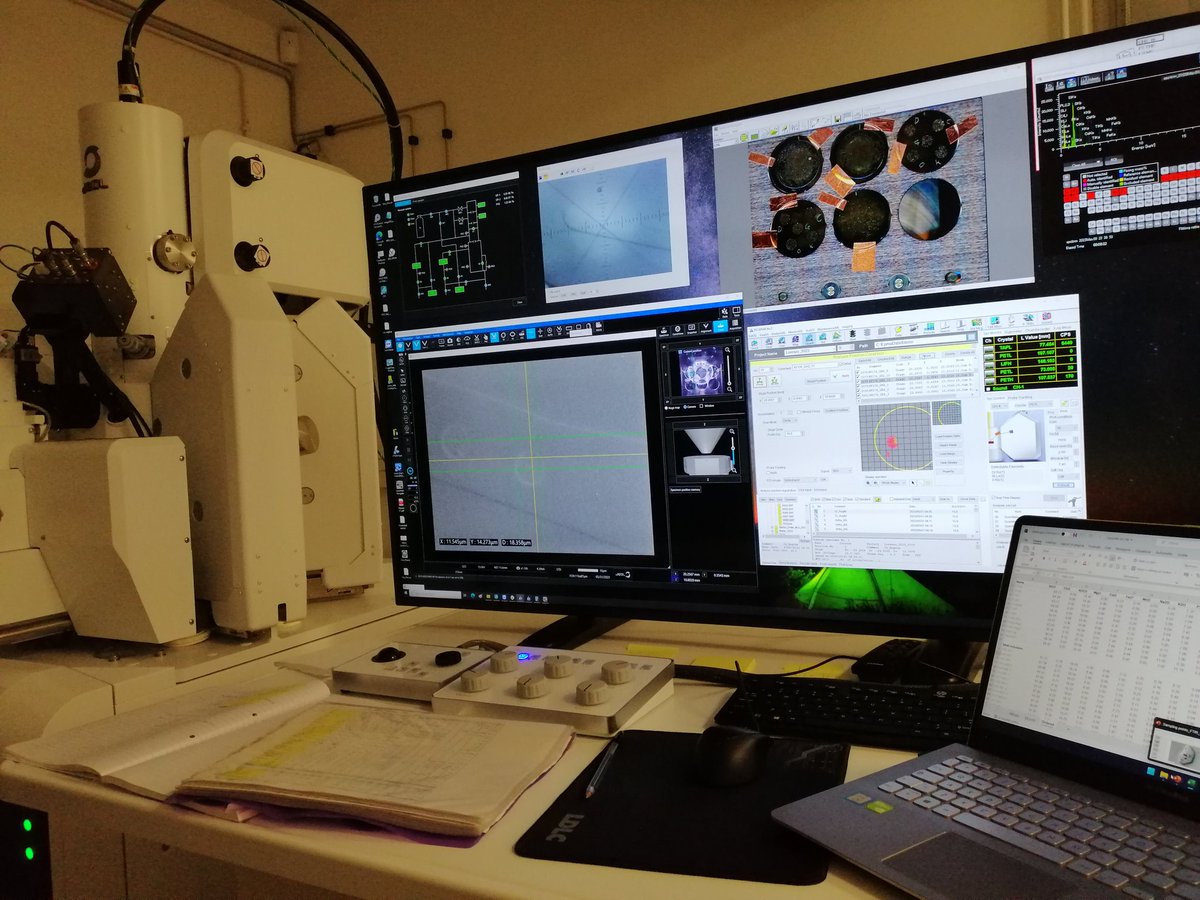Move the chamber view down with the bottom arrow
This screenshot has height=900, width=1200.
click(708, 479)
